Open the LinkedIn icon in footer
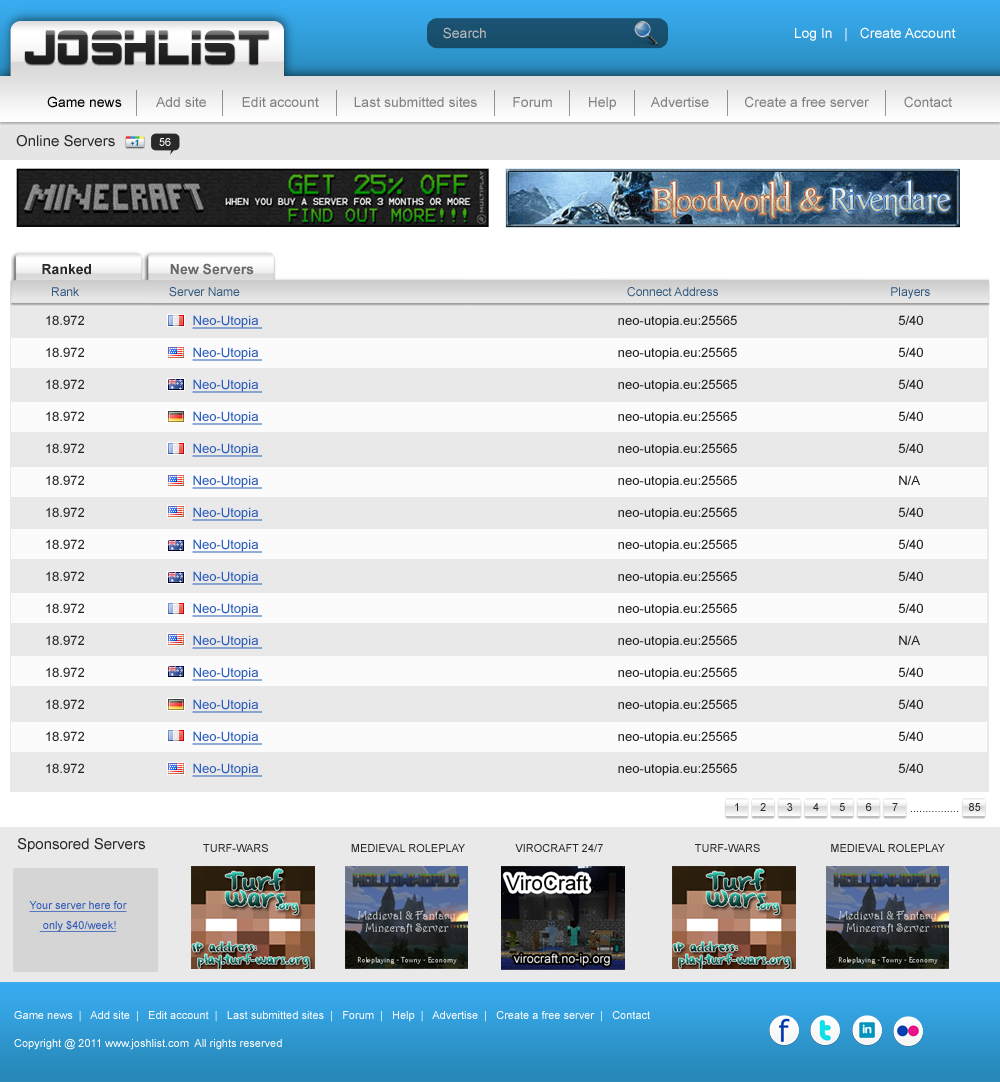Screen dimensions: 1000x1082 [867, 1030]
